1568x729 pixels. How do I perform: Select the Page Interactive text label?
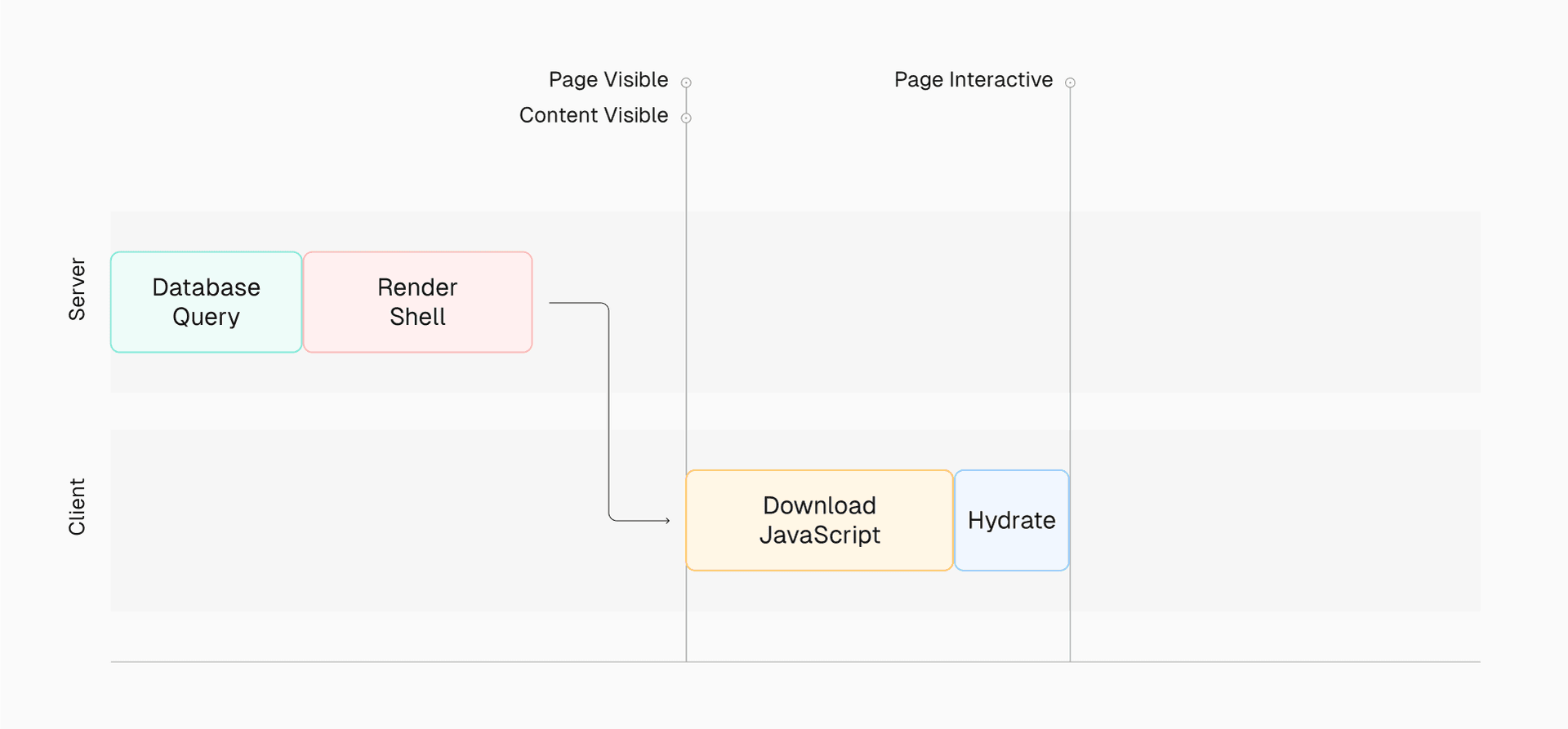pyautogui.click(x=973, y=80)
